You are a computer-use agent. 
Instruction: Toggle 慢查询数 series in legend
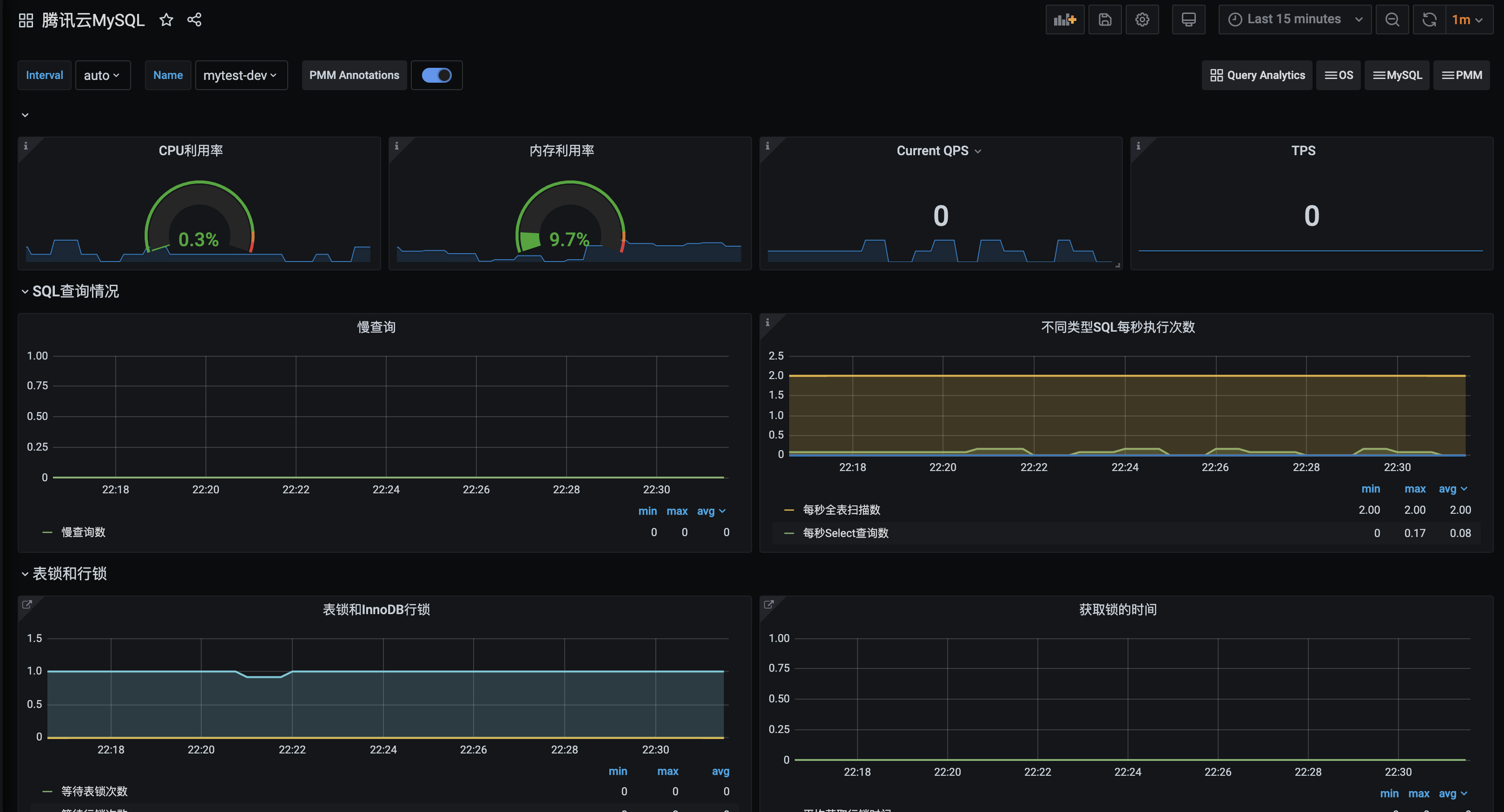(84, 532)
